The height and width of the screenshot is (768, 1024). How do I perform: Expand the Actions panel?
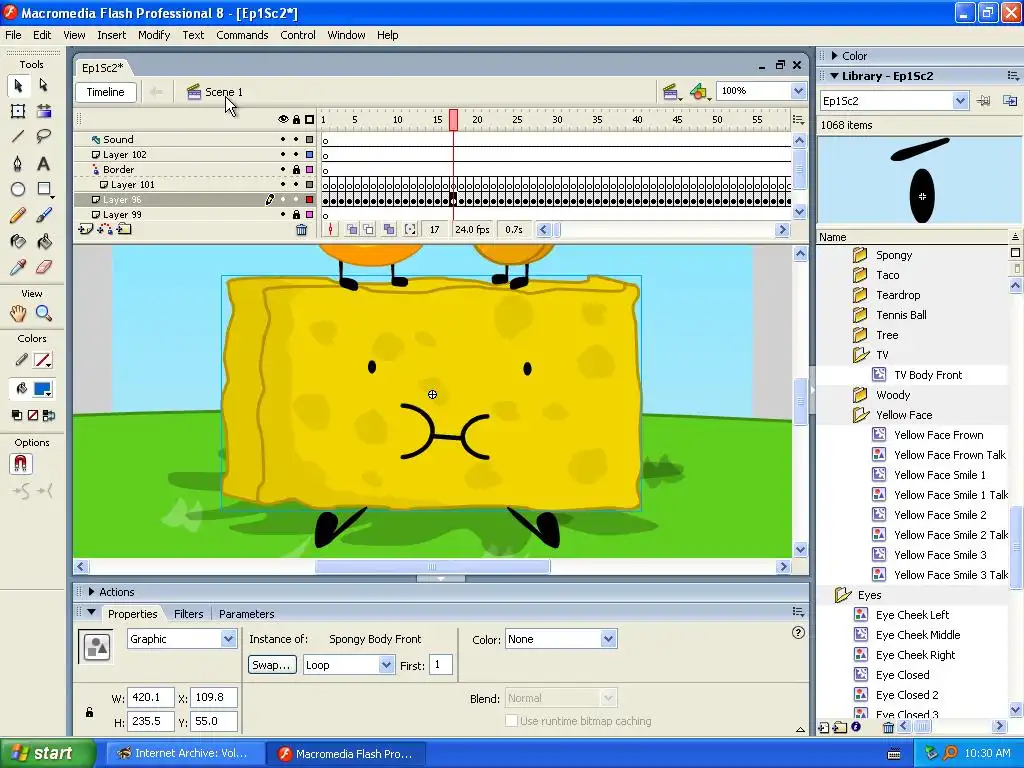(x=91, y=592)
